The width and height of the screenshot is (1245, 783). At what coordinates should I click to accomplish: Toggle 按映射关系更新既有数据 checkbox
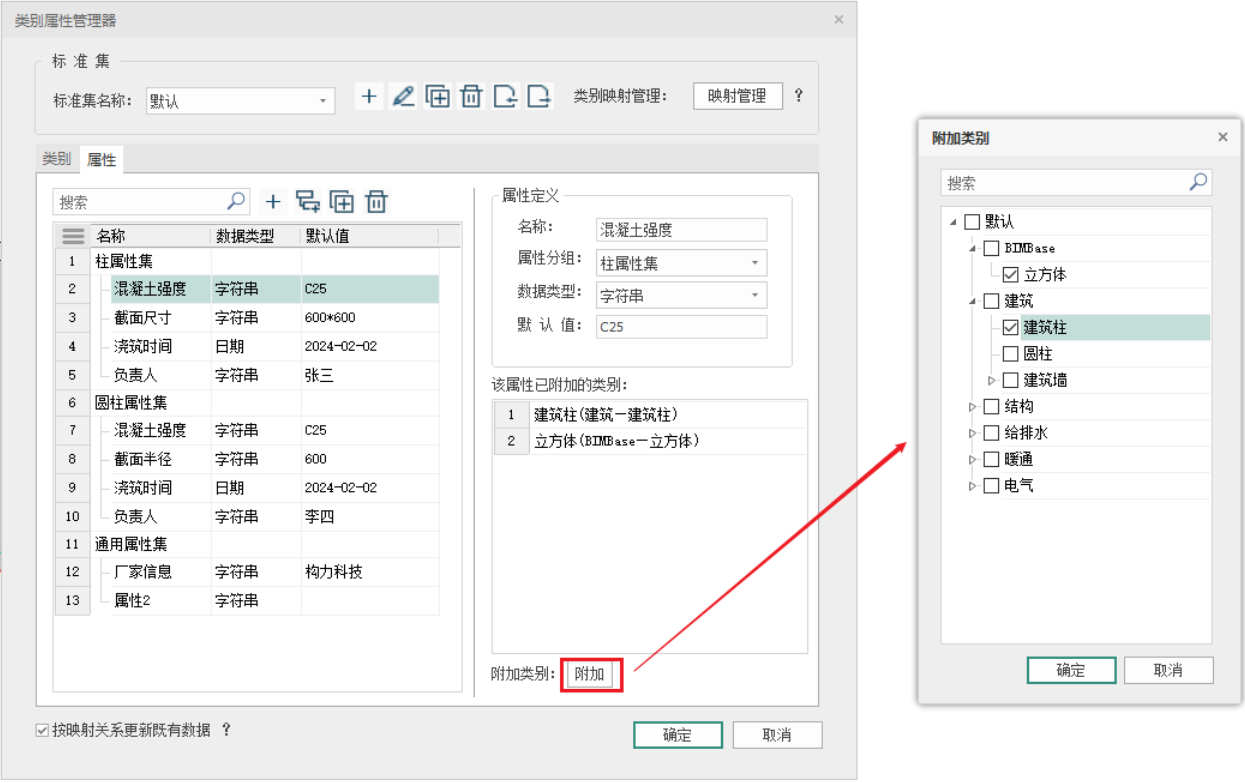[x=42, y=730]
